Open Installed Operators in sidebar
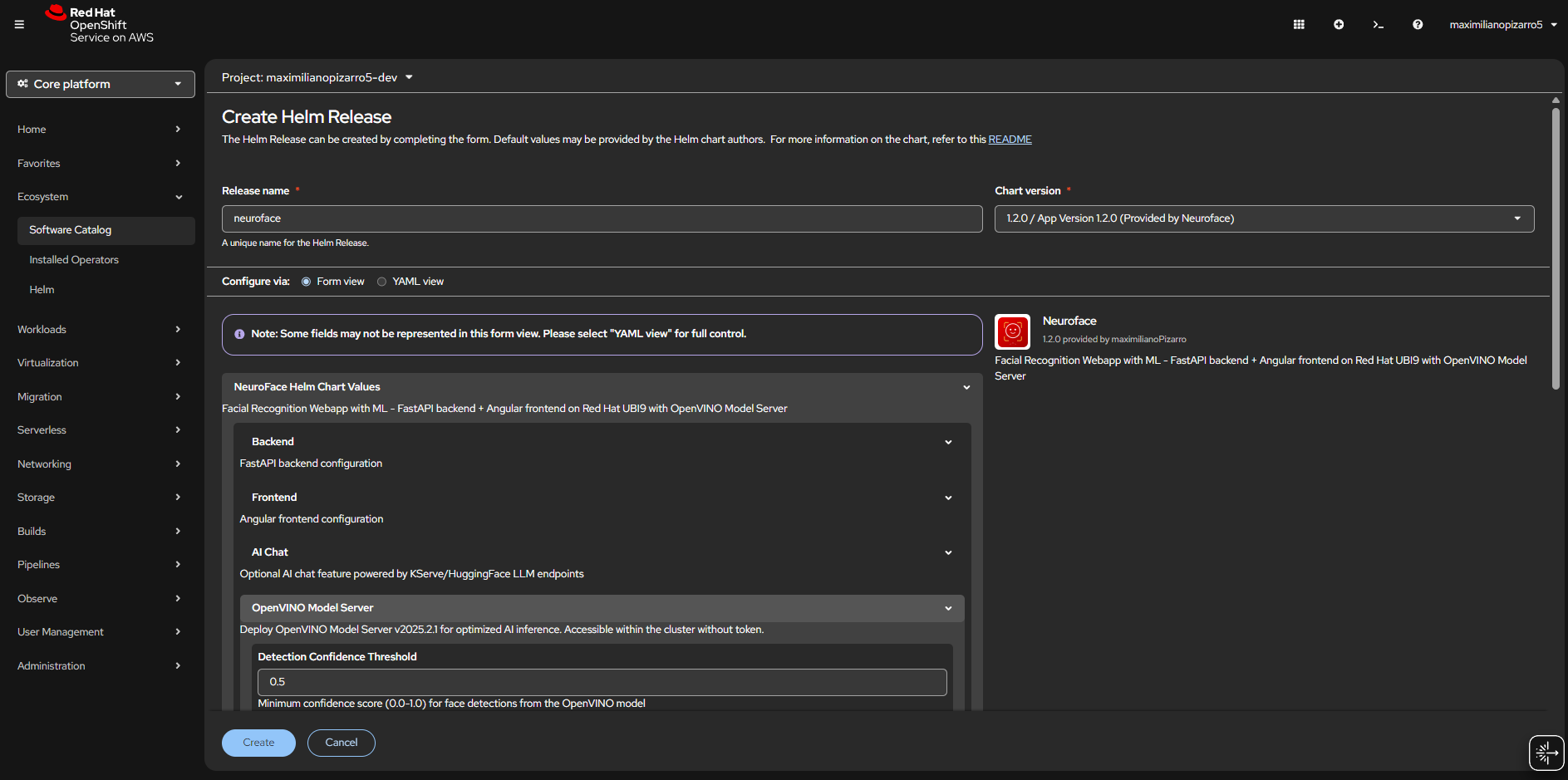 (74, 260)
